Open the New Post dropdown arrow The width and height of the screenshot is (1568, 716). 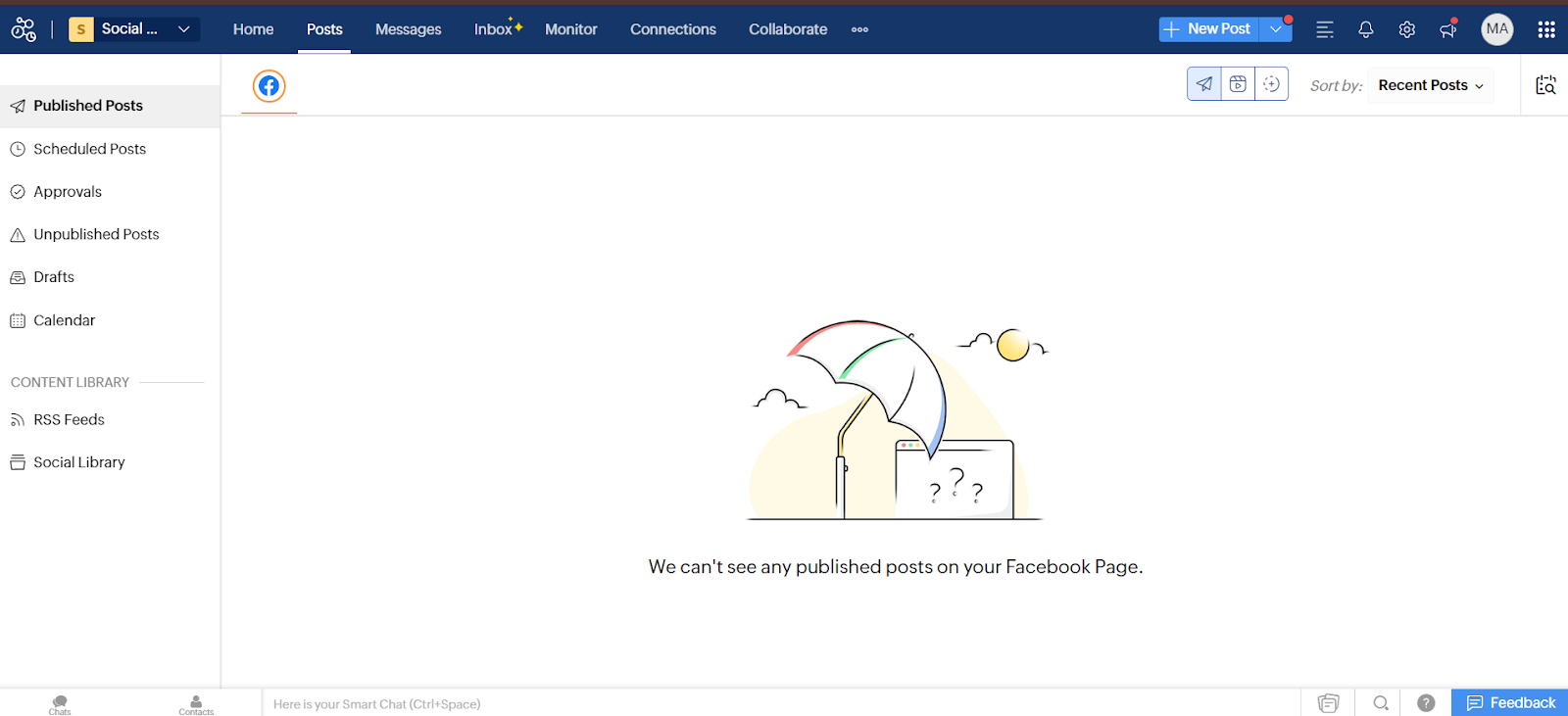click(1275, 29)
